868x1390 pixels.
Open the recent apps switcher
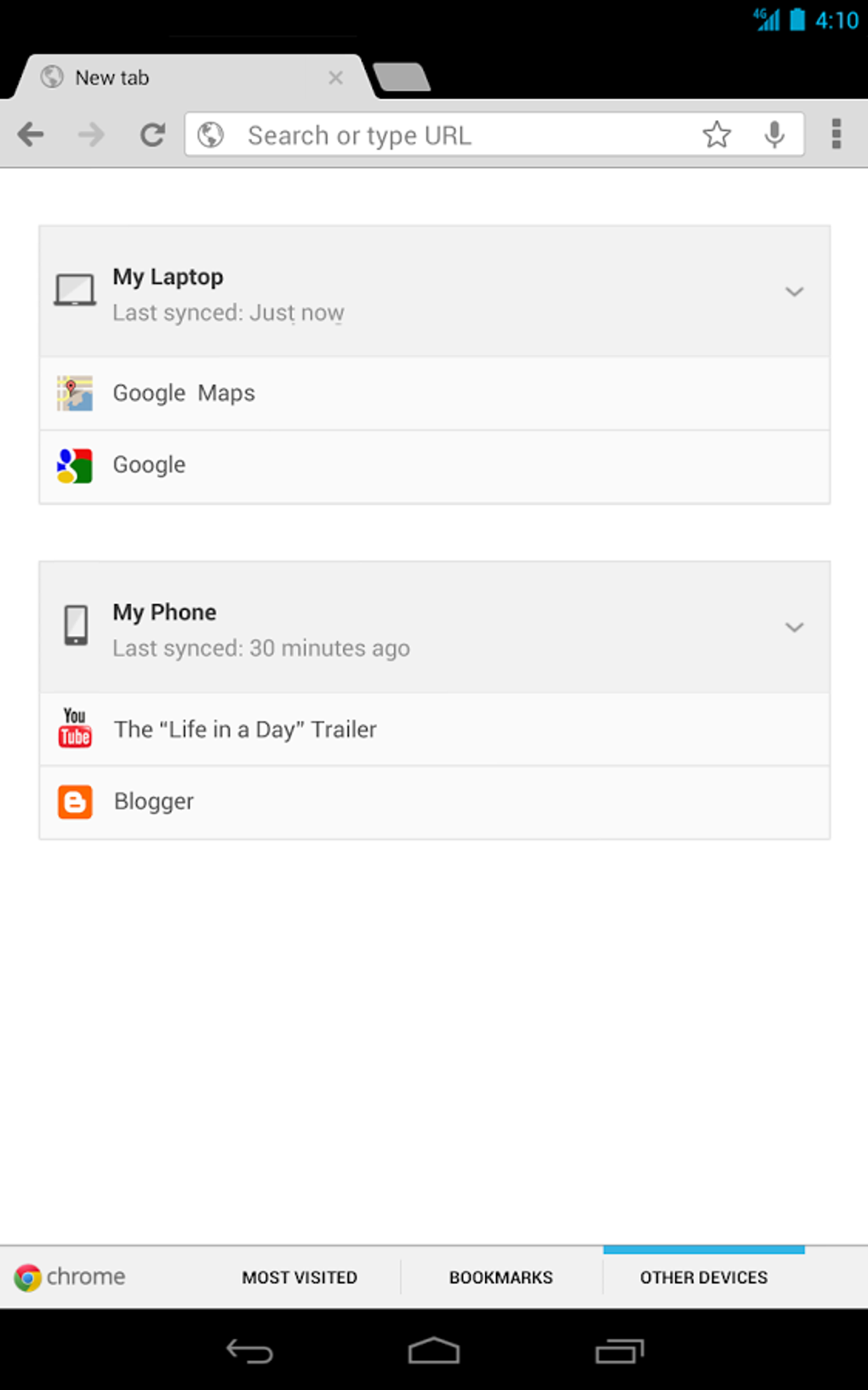[619, 1351]
